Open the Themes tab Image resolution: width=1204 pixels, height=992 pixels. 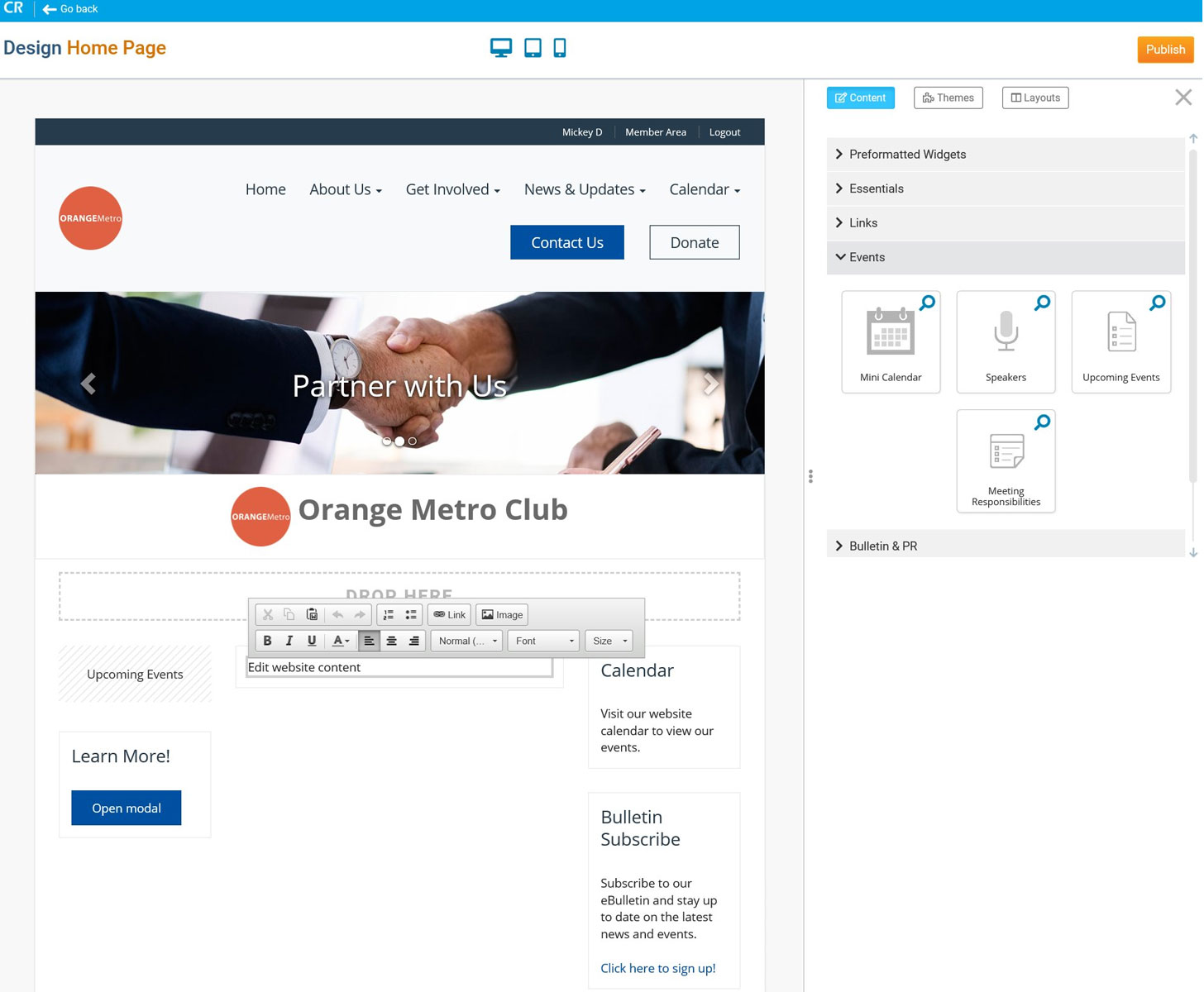(948, 98)
